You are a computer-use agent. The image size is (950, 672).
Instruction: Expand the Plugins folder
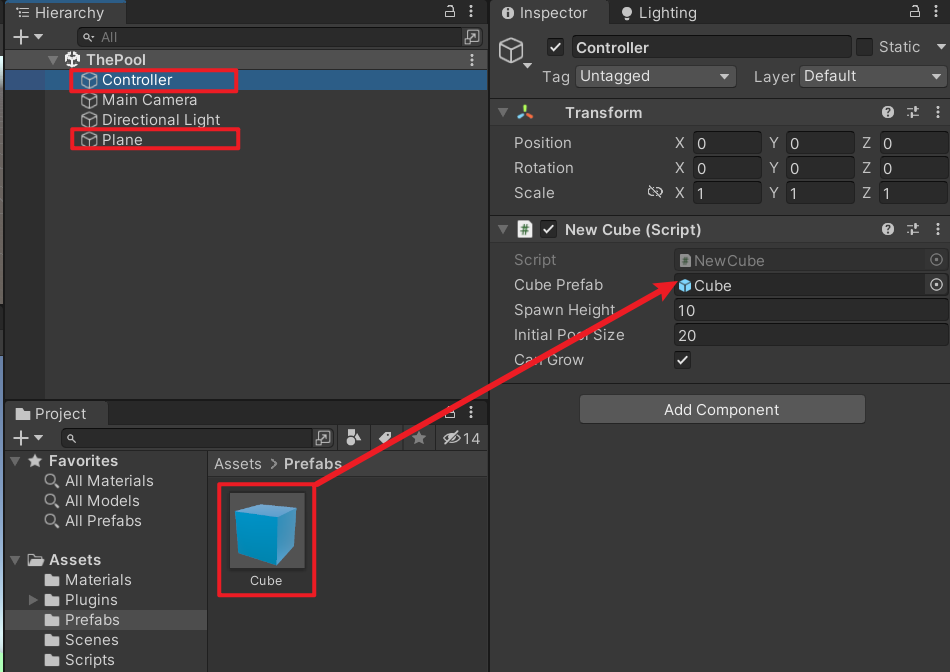(33, 599)
